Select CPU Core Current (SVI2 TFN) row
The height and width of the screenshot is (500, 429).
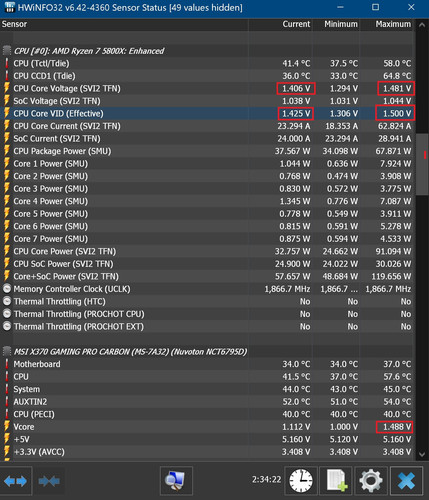point(207,126)
